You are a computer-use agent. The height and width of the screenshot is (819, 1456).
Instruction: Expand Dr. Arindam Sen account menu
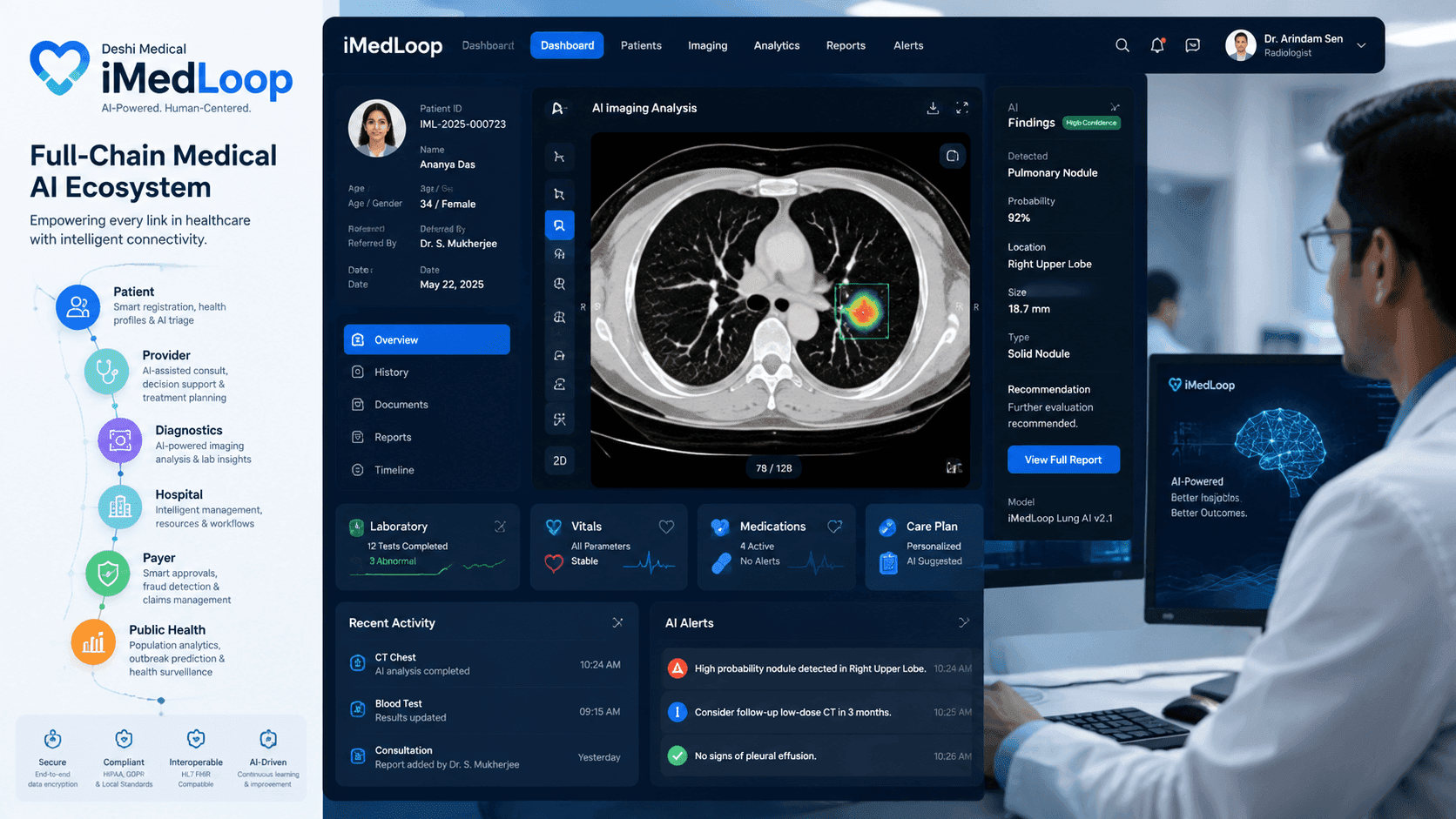point(1361,45)
